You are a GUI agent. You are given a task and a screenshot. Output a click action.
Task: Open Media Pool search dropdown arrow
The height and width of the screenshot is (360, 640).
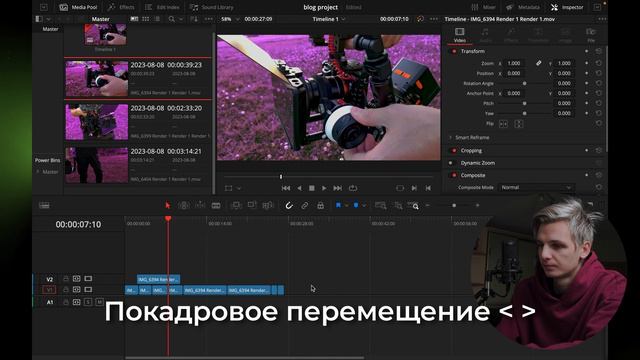click(181, 19)
